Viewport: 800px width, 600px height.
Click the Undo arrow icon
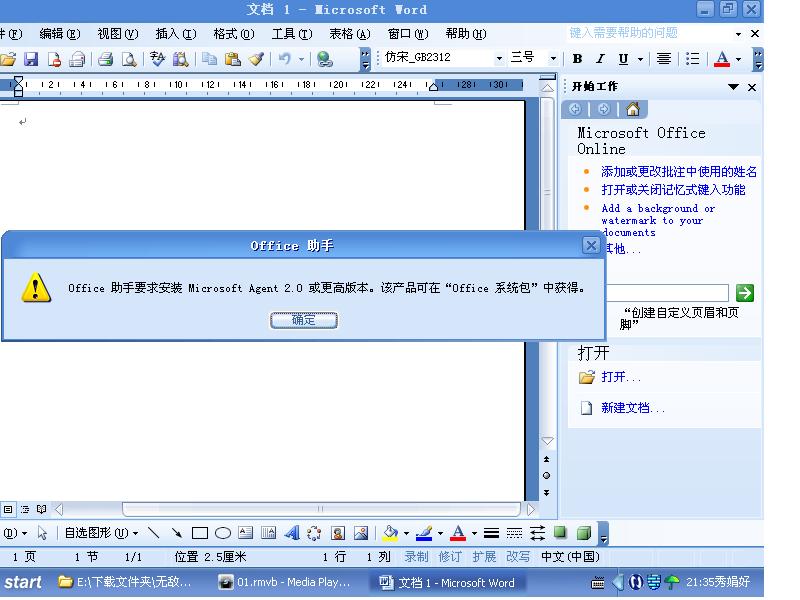[285, 59]
